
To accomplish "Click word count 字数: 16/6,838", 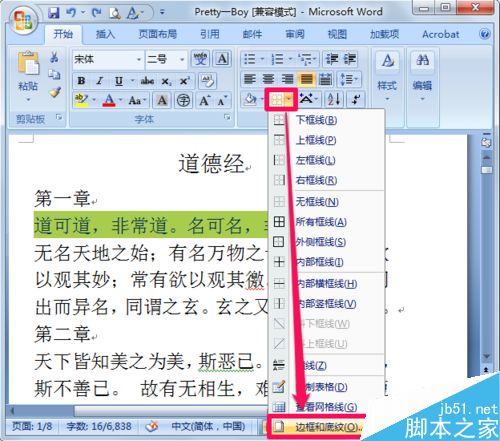I will pyautogui.click(x=99, y=426).
